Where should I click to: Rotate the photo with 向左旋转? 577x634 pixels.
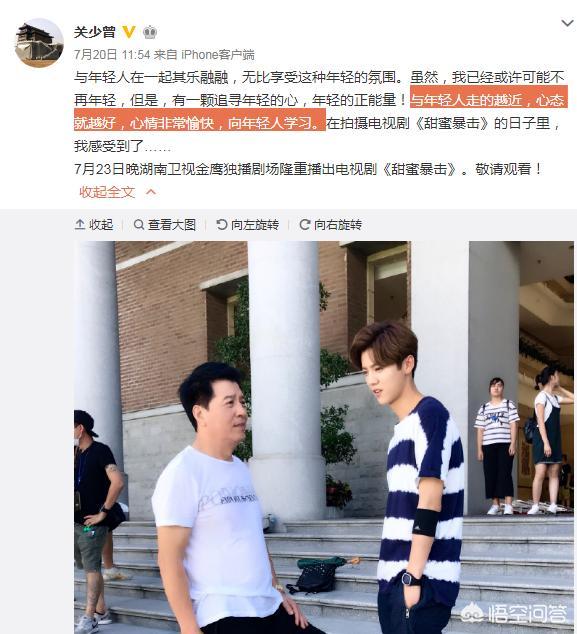click(x=247, y=224)
